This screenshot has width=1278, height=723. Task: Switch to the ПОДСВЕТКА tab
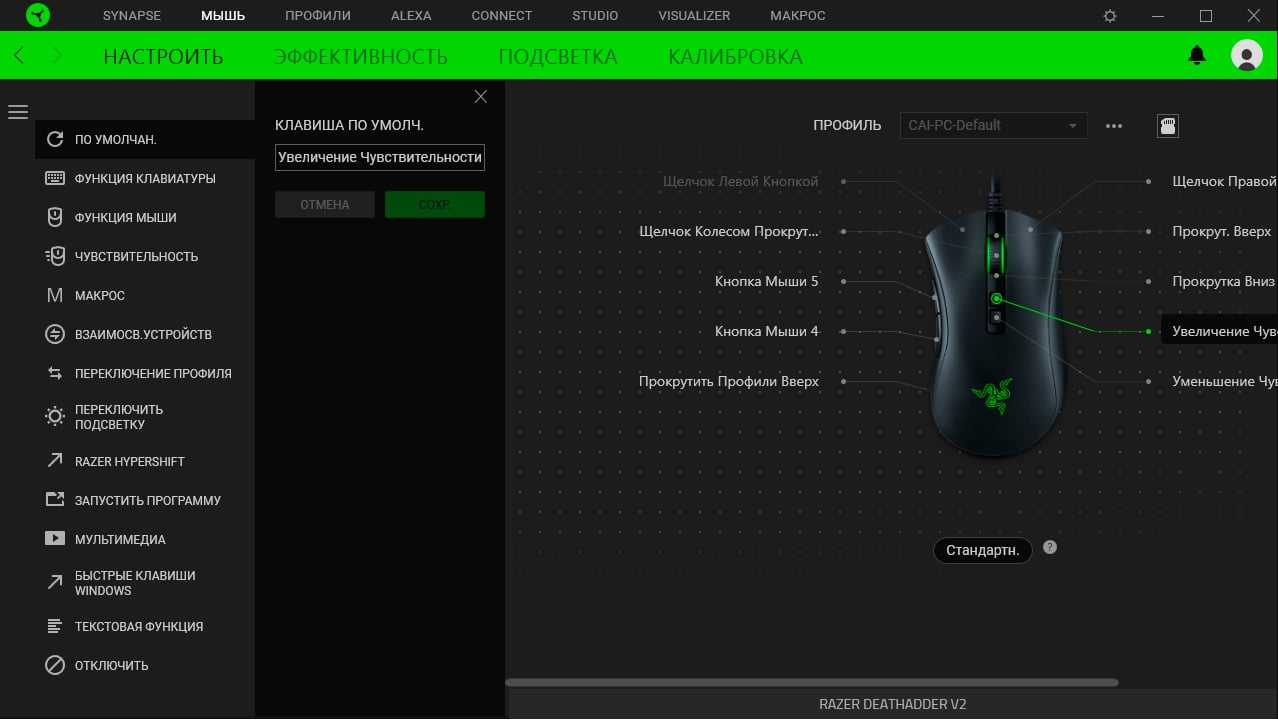(x=557, y=56)
